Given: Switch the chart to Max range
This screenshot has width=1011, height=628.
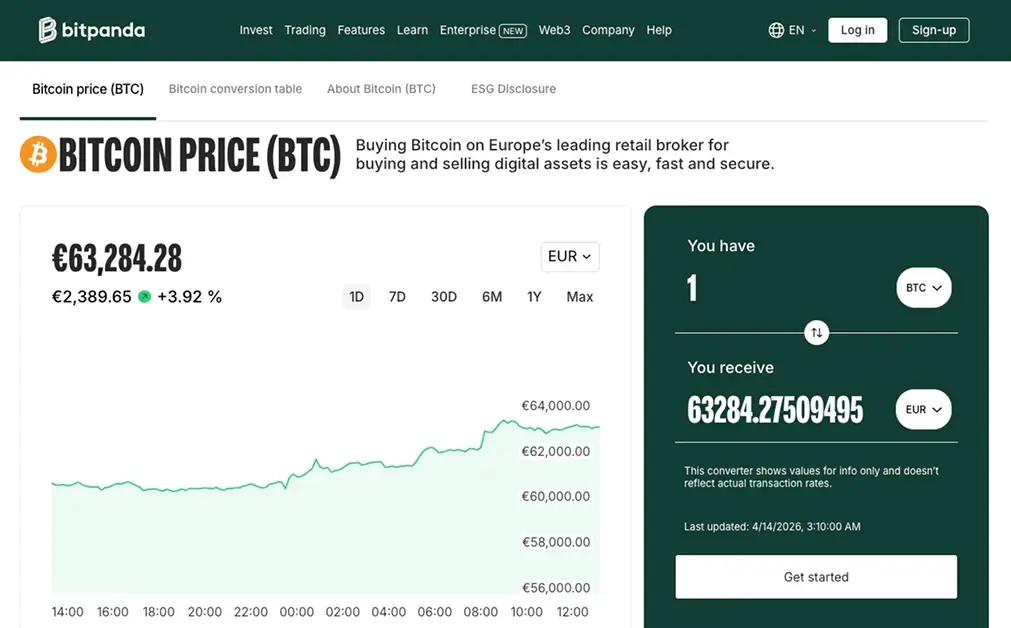Looking at the screenshot, I should (579, 296).
